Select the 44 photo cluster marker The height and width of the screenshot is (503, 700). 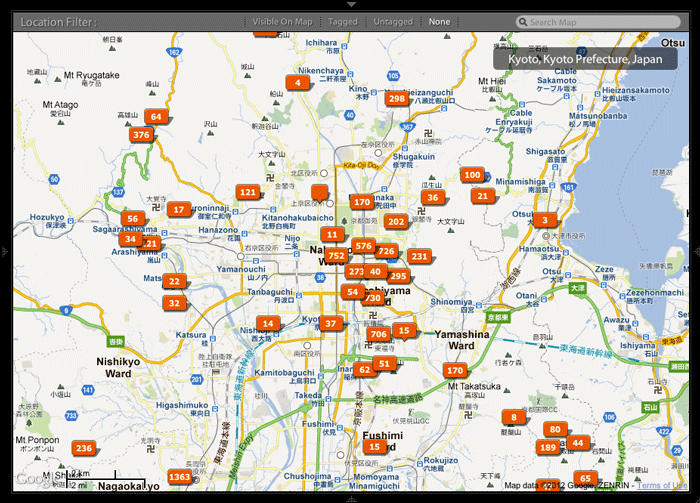tap(578, 443)
